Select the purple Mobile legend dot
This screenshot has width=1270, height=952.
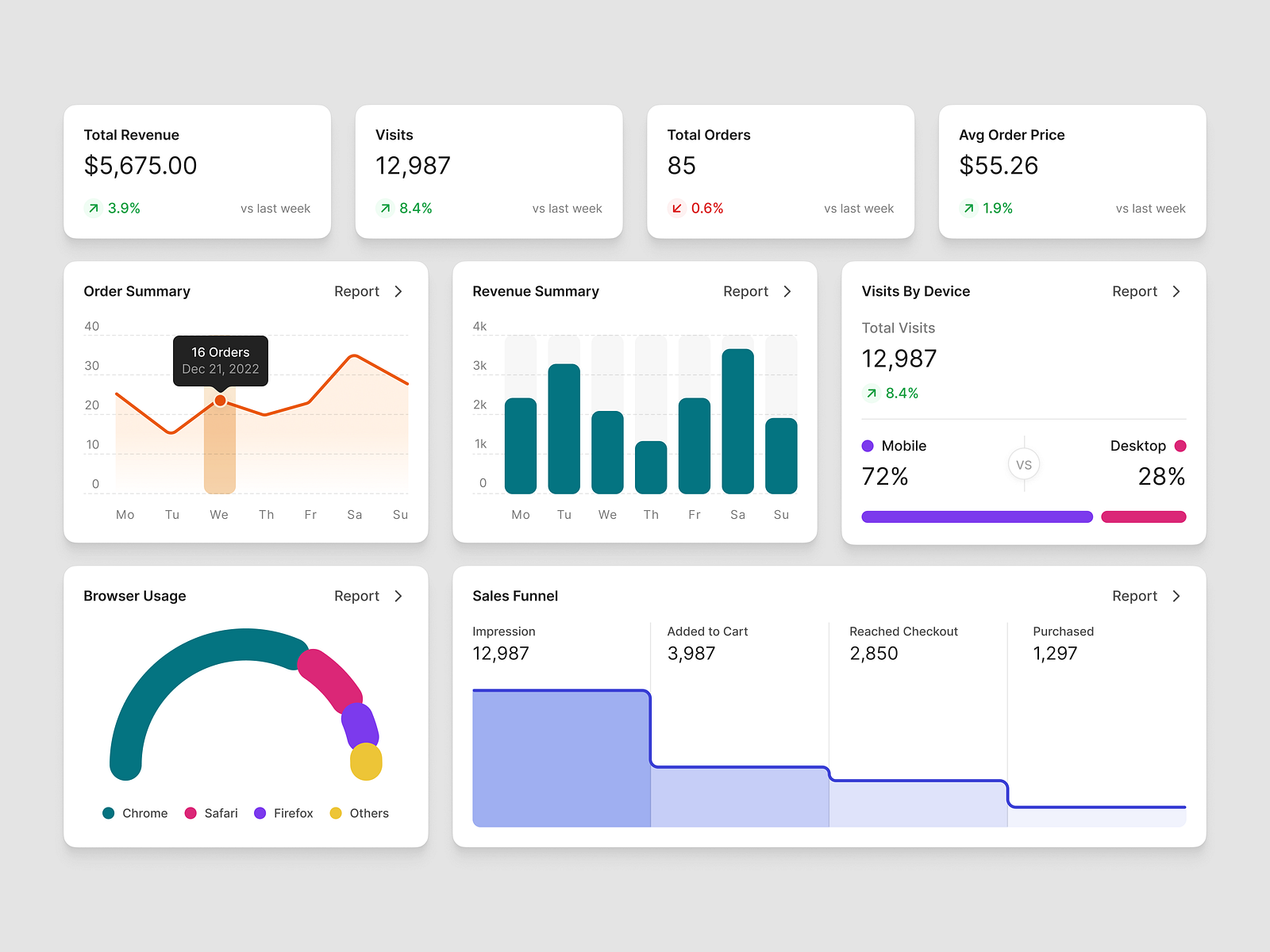tap(868, 446)
